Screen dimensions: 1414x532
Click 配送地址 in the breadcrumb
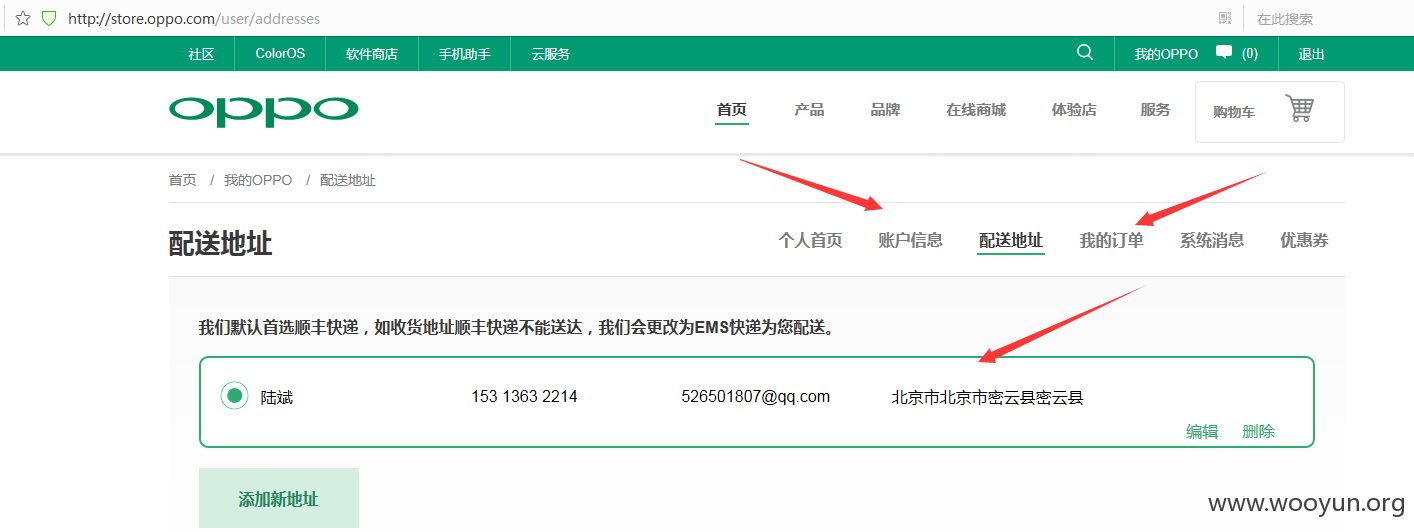348,180
